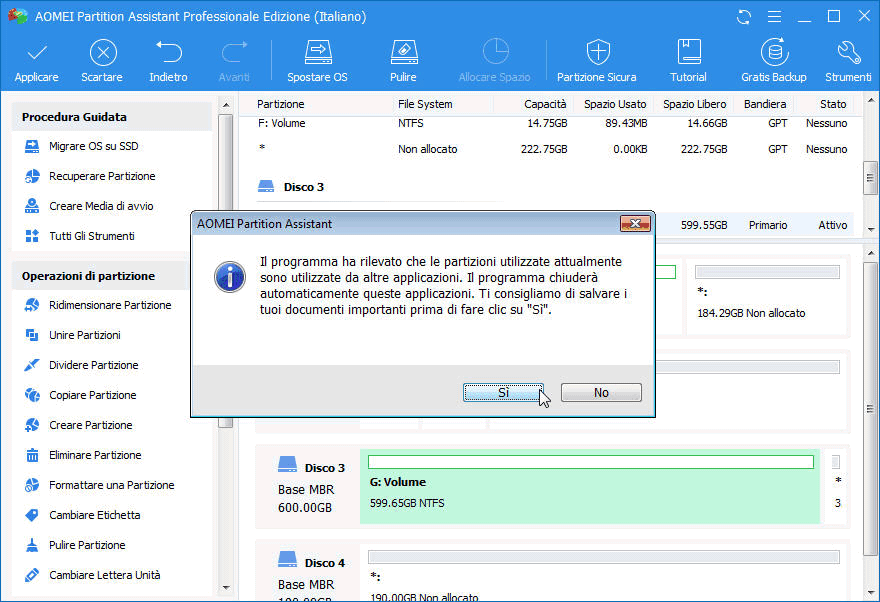This screenshot has width=880, height=602.
Task: Choose Copiare Partizione operation
Action: [81, 395]
